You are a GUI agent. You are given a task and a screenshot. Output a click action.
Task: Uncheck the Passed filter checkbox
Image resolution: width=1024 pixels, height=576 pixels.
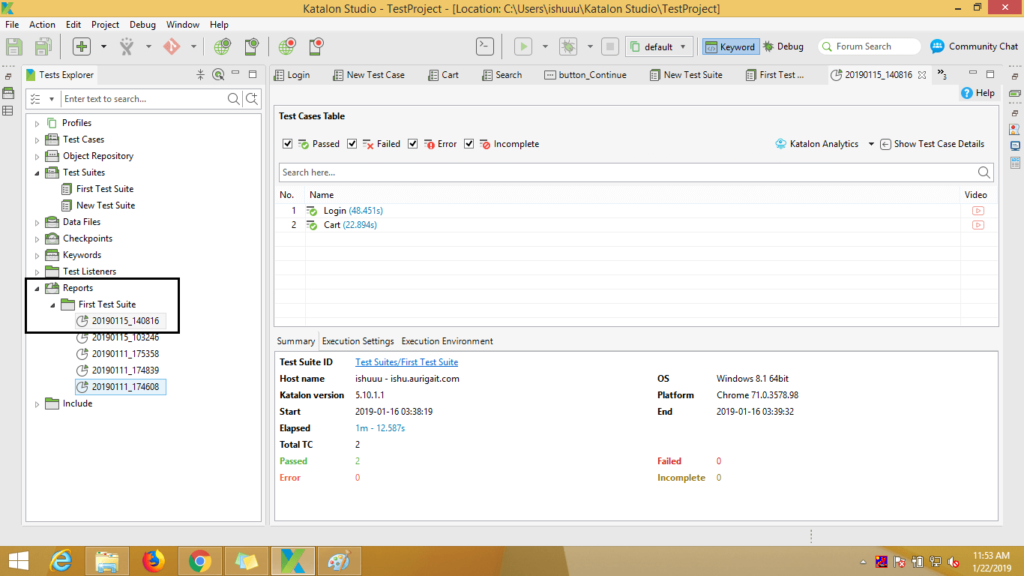287,144
